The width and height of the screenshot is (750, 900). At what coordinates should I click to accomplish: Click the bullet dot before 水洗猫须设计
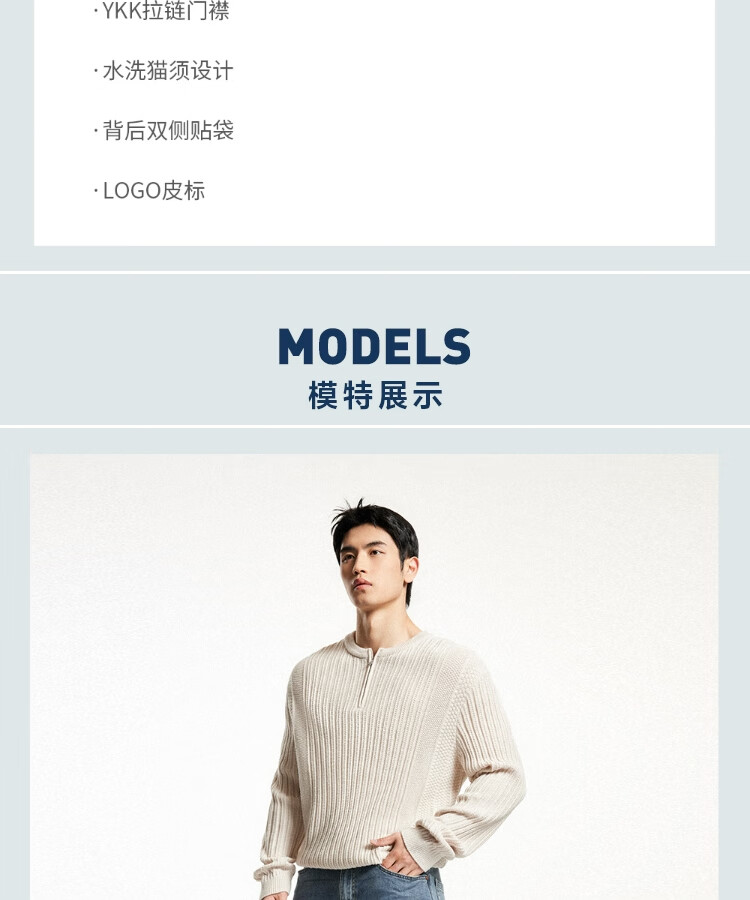[96, 72]
